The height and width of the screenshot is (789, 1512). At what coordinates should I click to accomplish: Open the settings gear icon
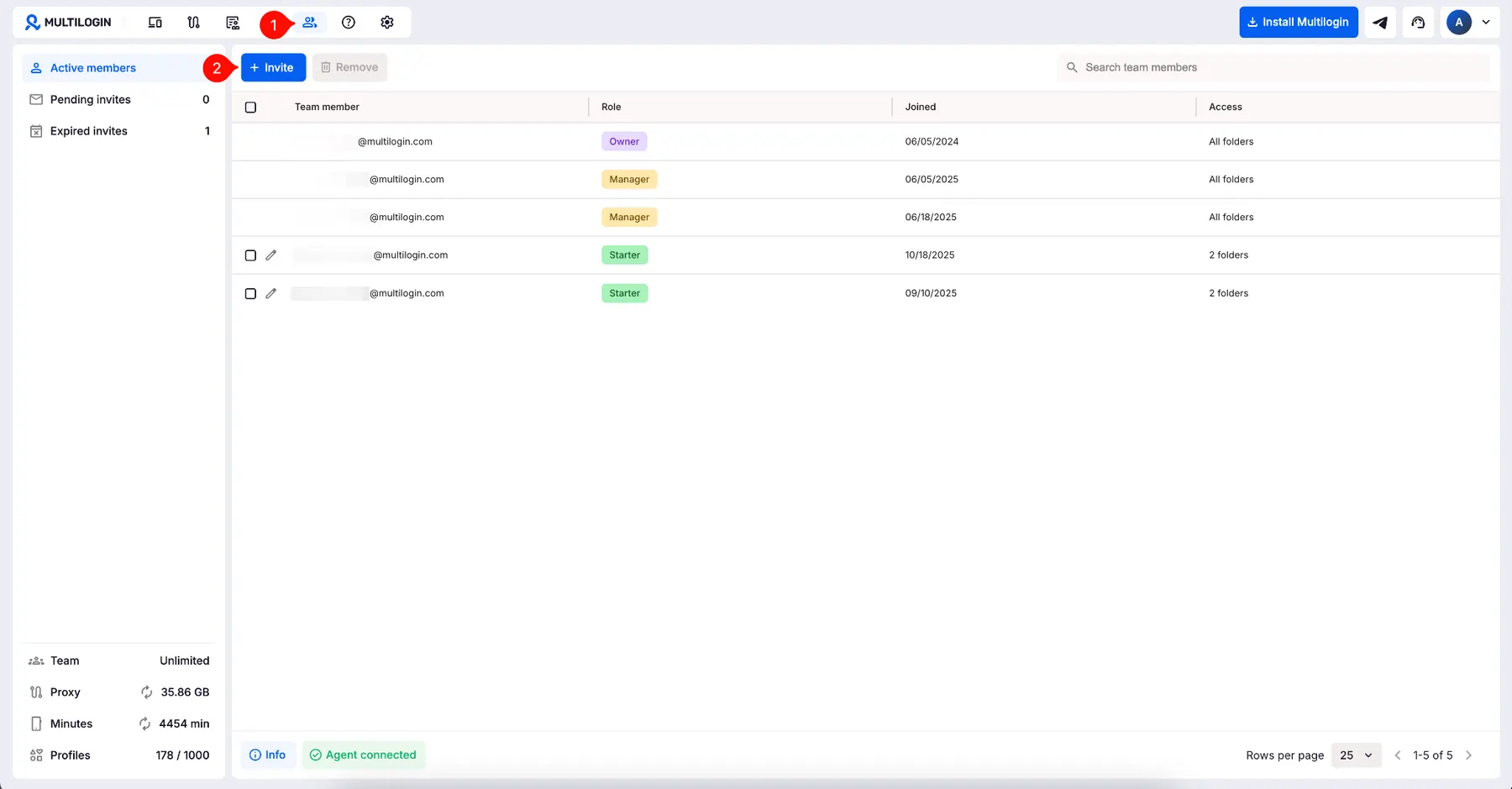pyautogui.click(x=387, y=23)
